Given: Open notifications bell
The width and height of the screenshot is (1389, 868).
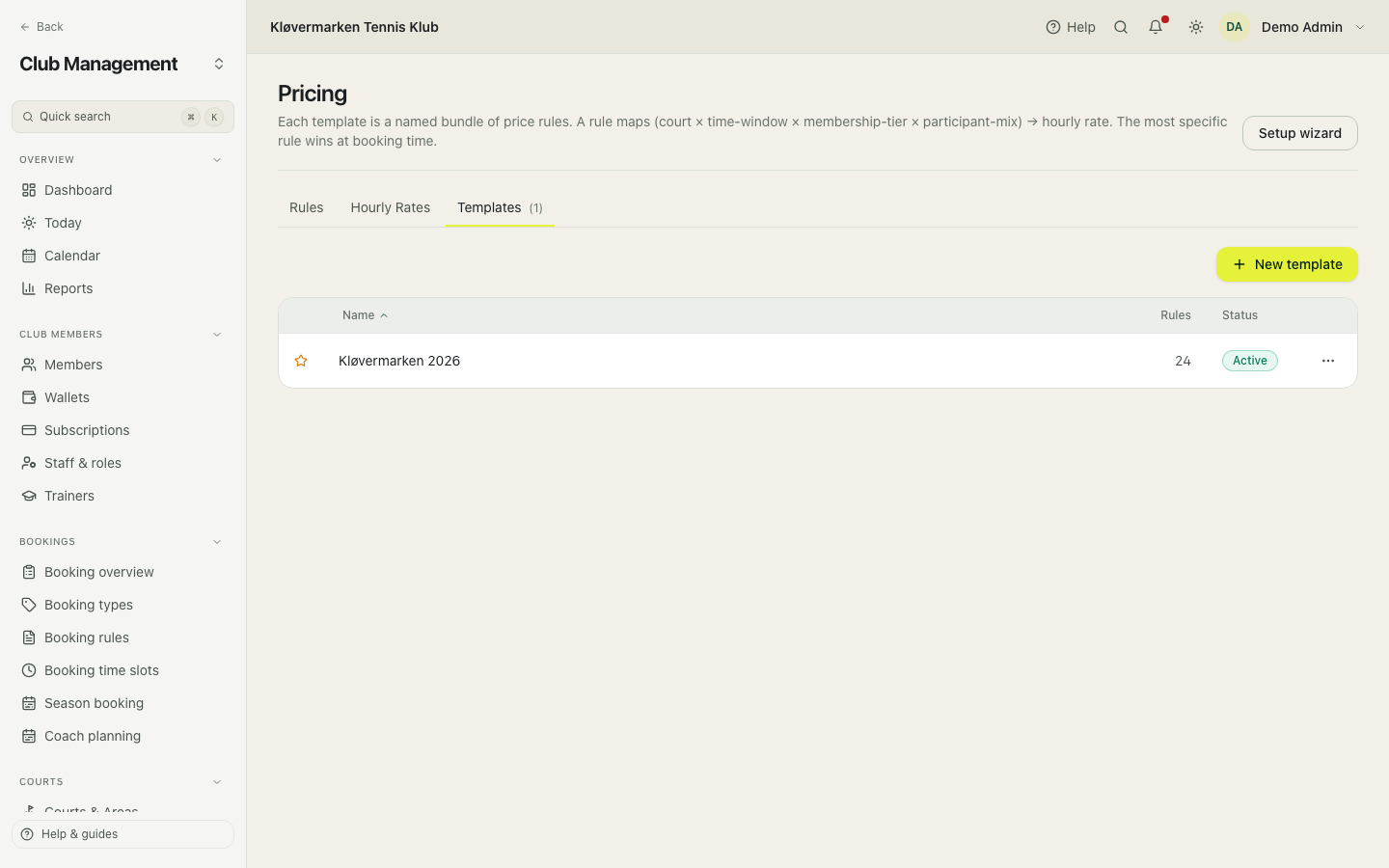Looking at the screenshot, I should click(x=1156, y=27).
